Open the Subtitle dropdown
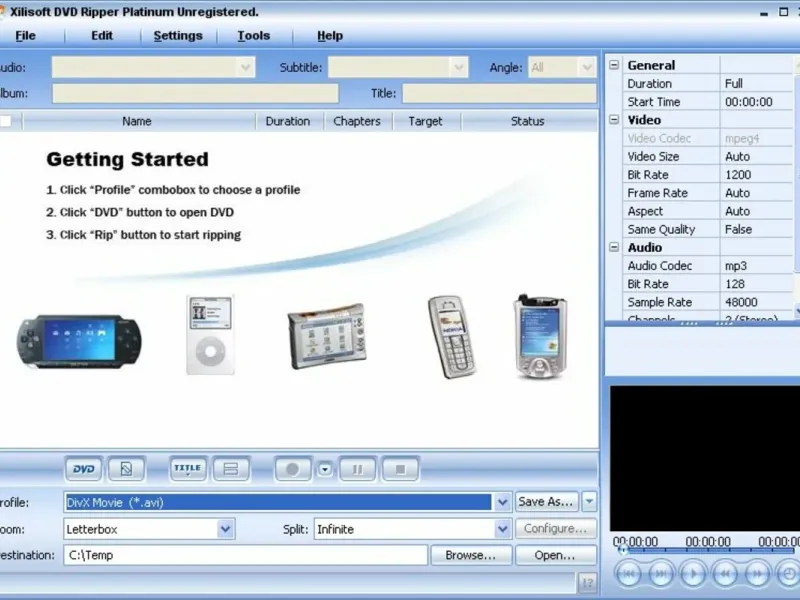The width and height of the screenshot is (800, 600). point(459,67)
